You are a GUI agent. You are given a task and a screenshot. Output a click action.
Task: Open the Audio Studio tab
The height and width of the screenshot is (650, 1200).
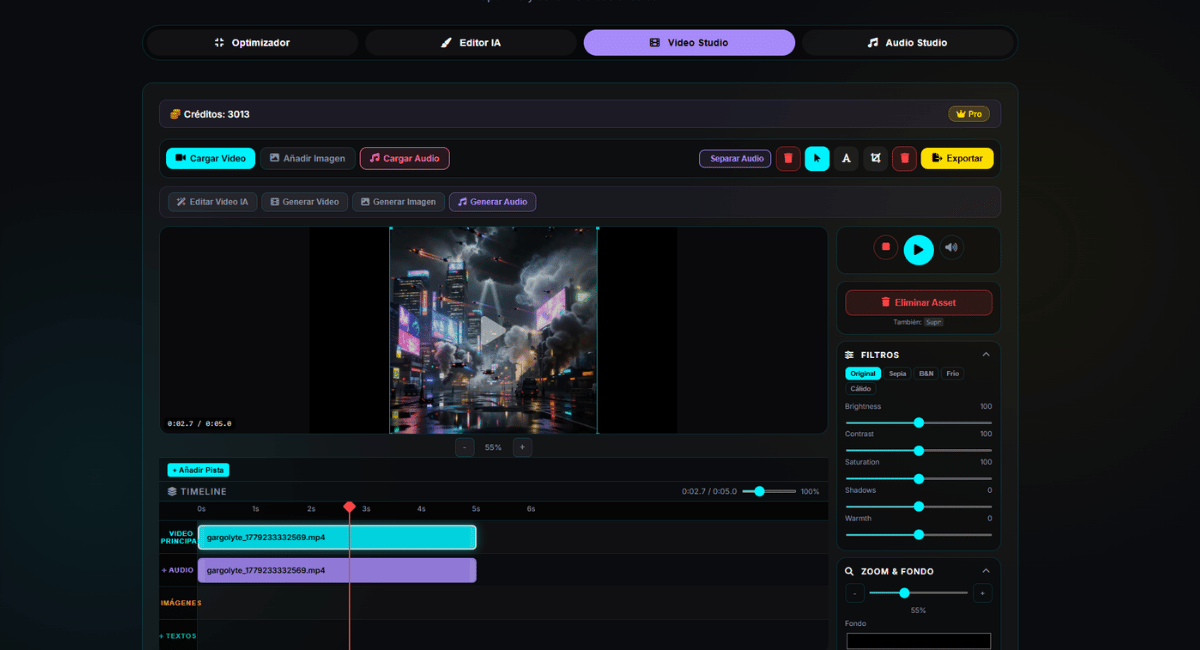tap(907, 43)
